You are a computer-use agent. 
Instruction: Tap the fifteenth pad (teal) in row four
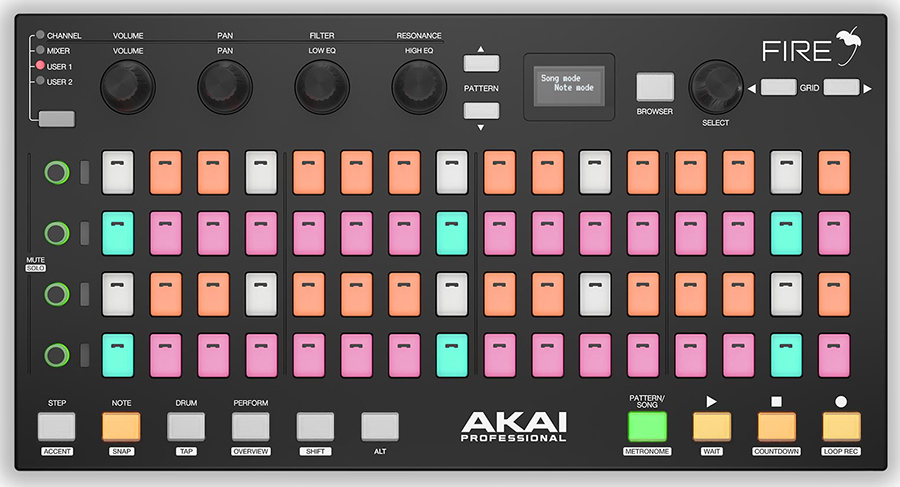tap(786, 355)
